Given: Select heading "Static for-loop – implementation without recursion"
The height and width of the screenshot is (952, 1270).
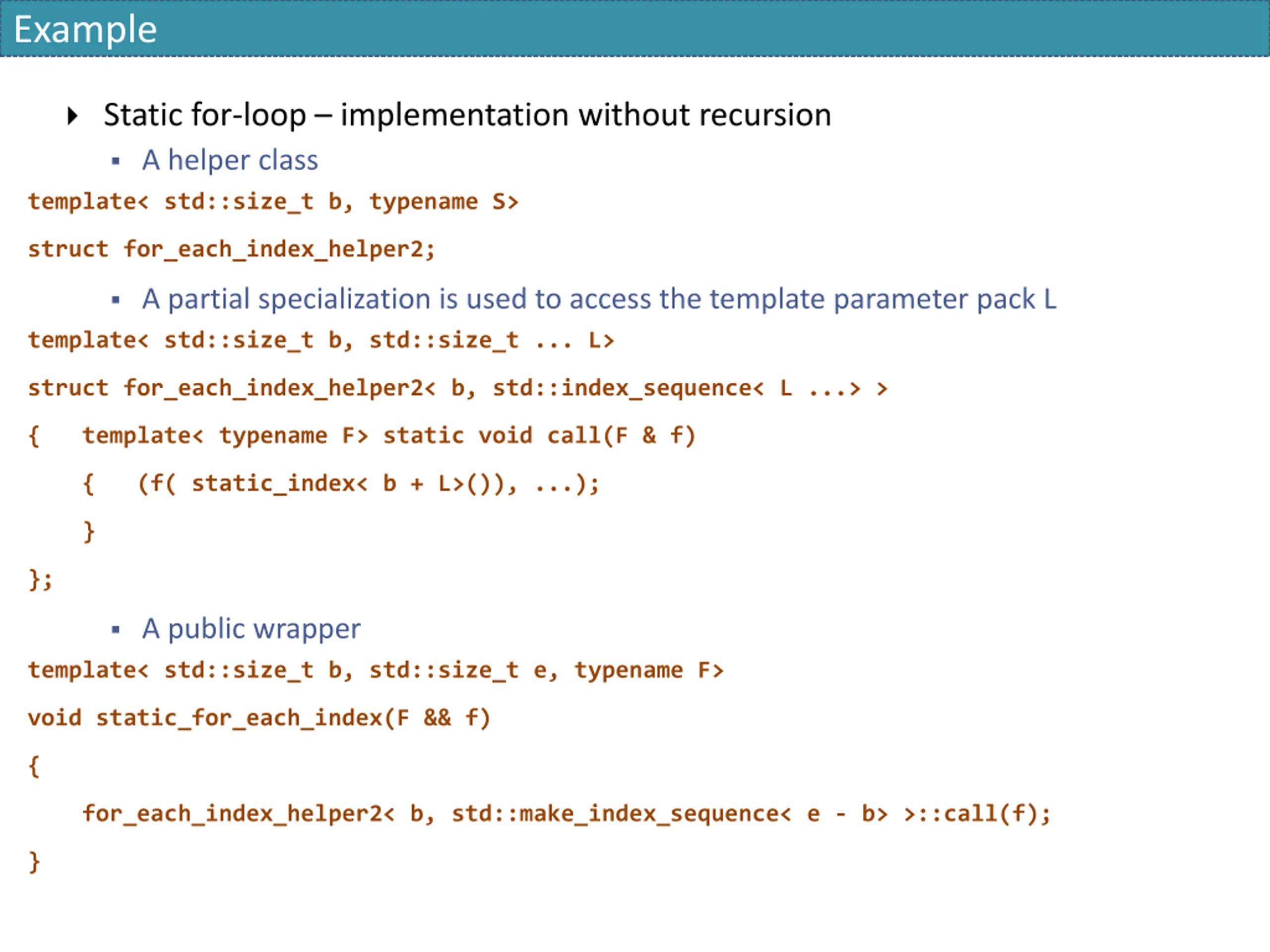Looking at the screenshot, I should 467,116.
